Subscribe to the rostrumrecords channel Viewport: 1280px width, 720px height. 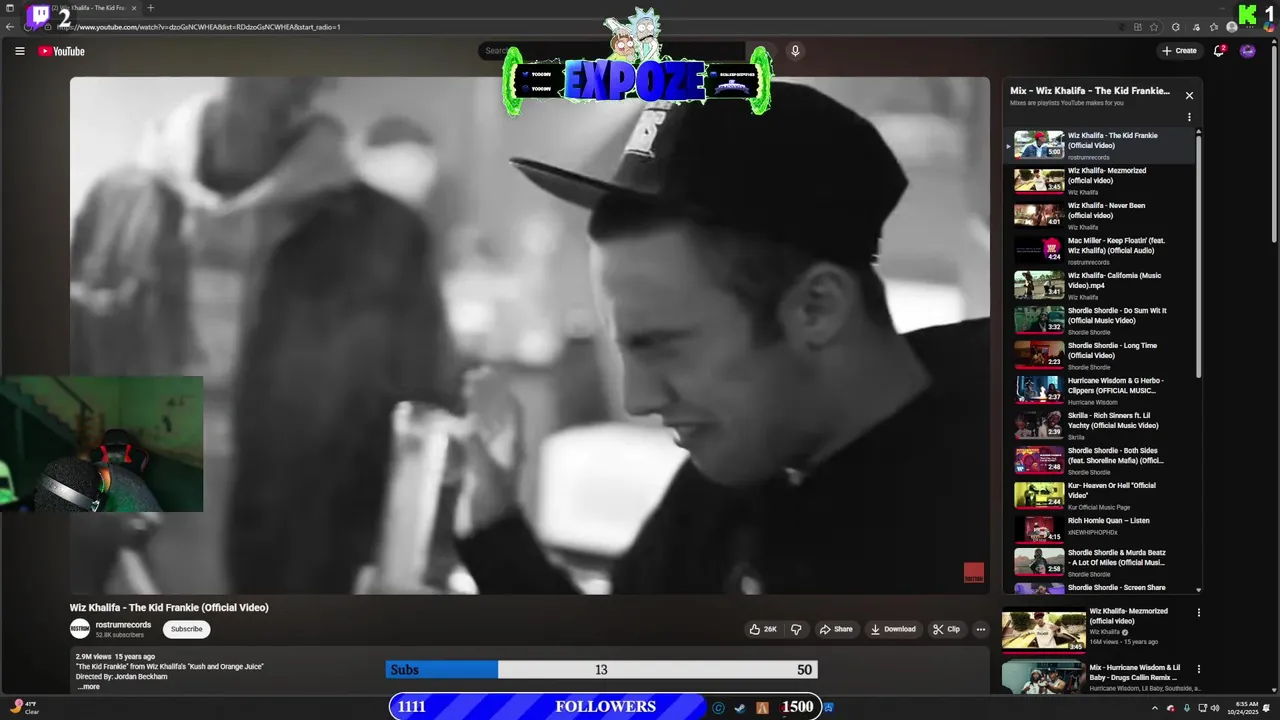click(186, 629)
